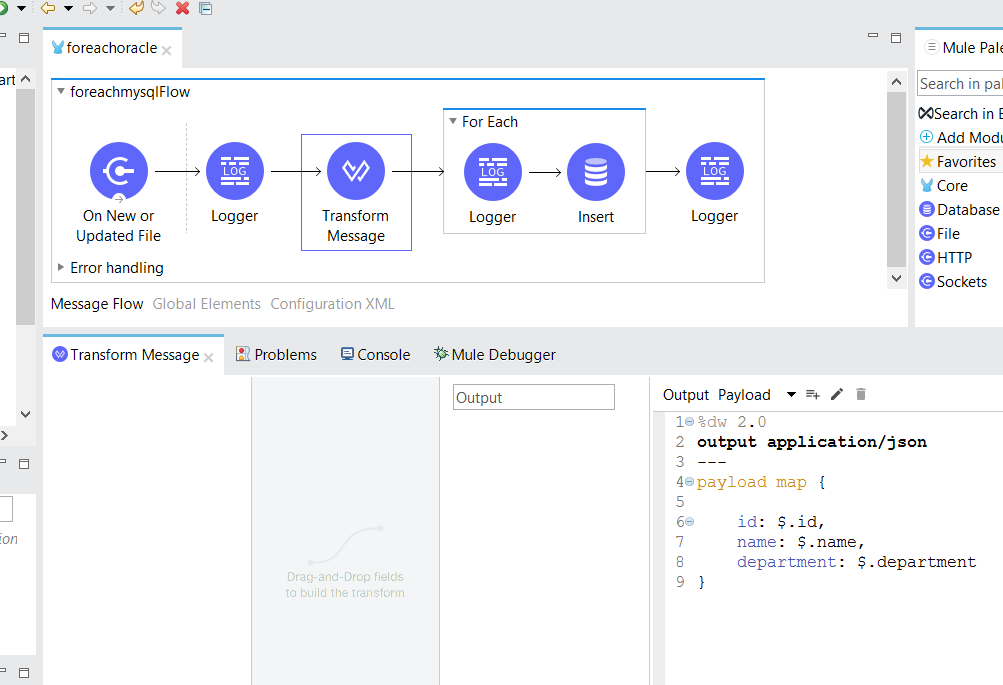Select the On New or Updated File trigger
This screenshot has width=1003, height=685.
(x=118, y=172)
